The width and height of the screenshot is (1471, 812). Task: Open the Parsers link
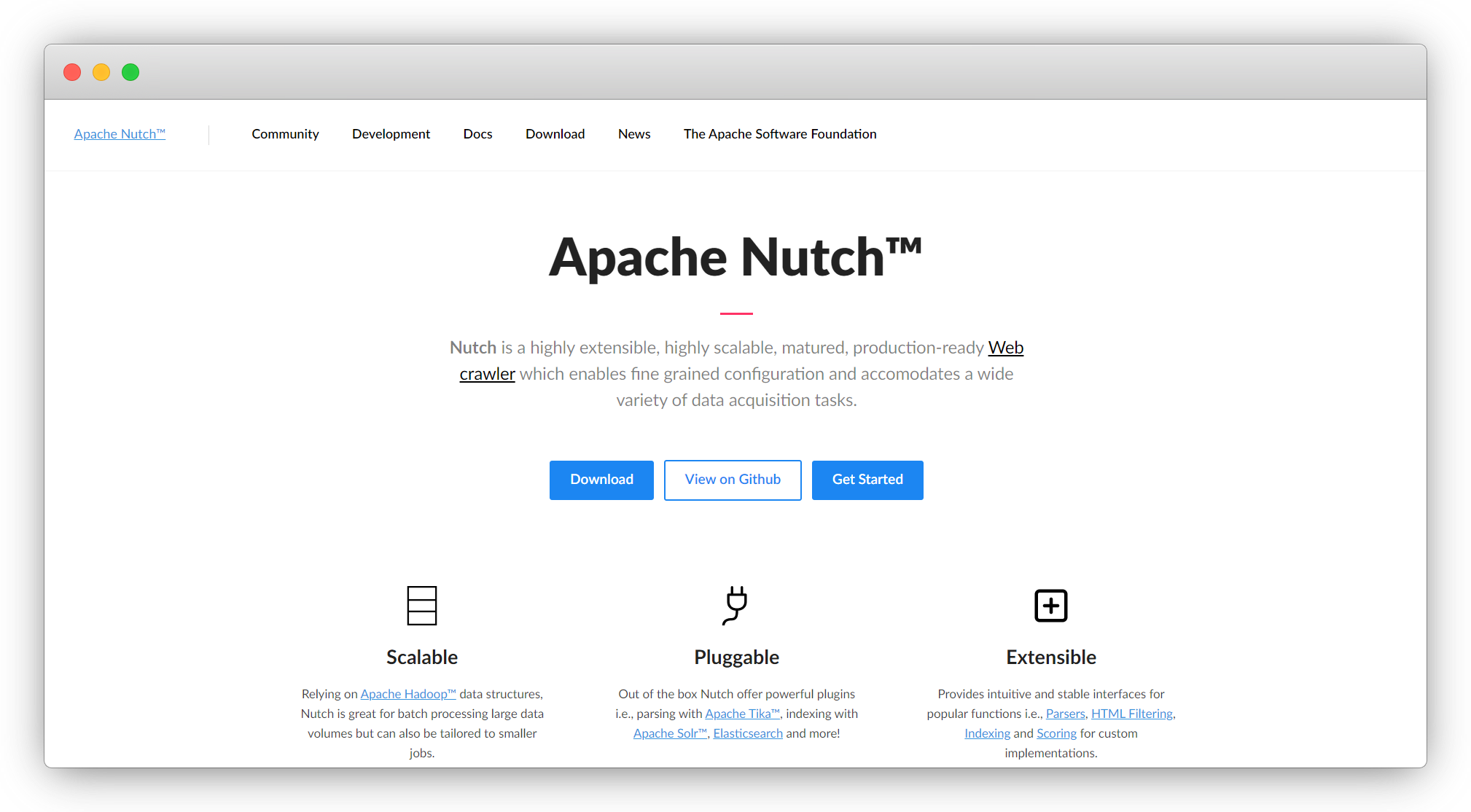[x=1065, y=714]
